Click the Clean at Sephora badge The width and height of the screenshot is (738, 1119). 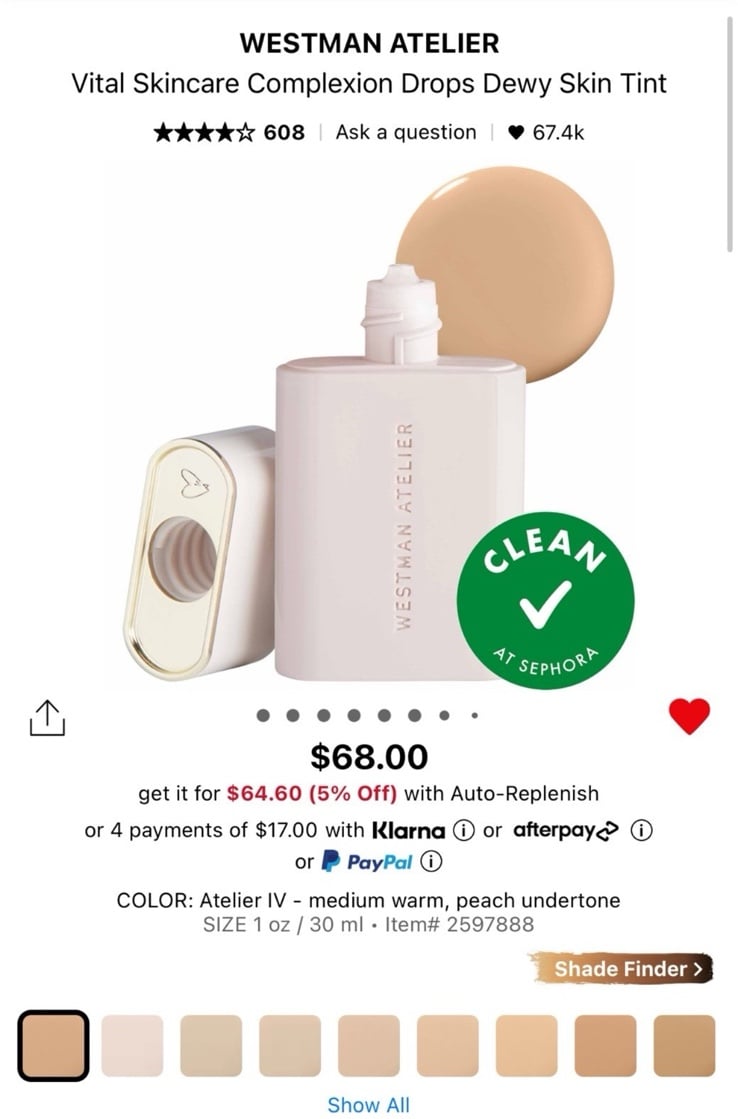click(545, 600)
